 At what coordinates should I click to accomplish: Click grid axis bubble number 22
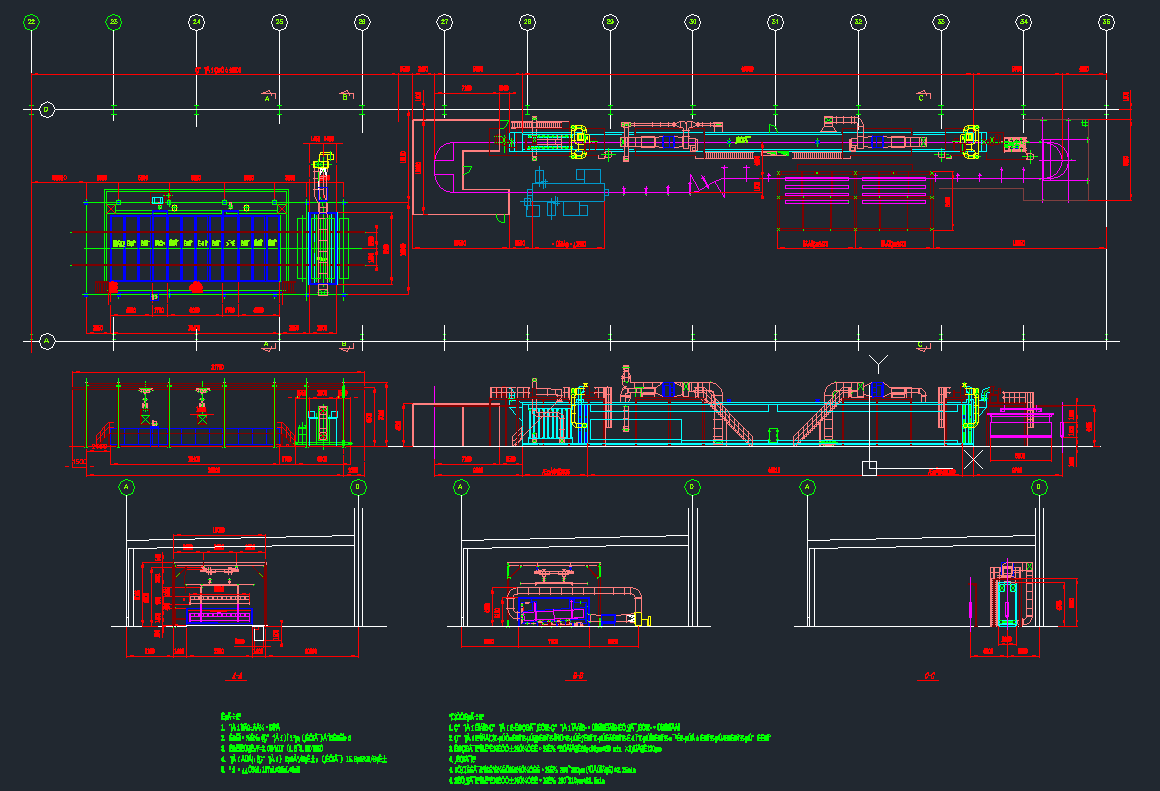[x=31, y=21]
